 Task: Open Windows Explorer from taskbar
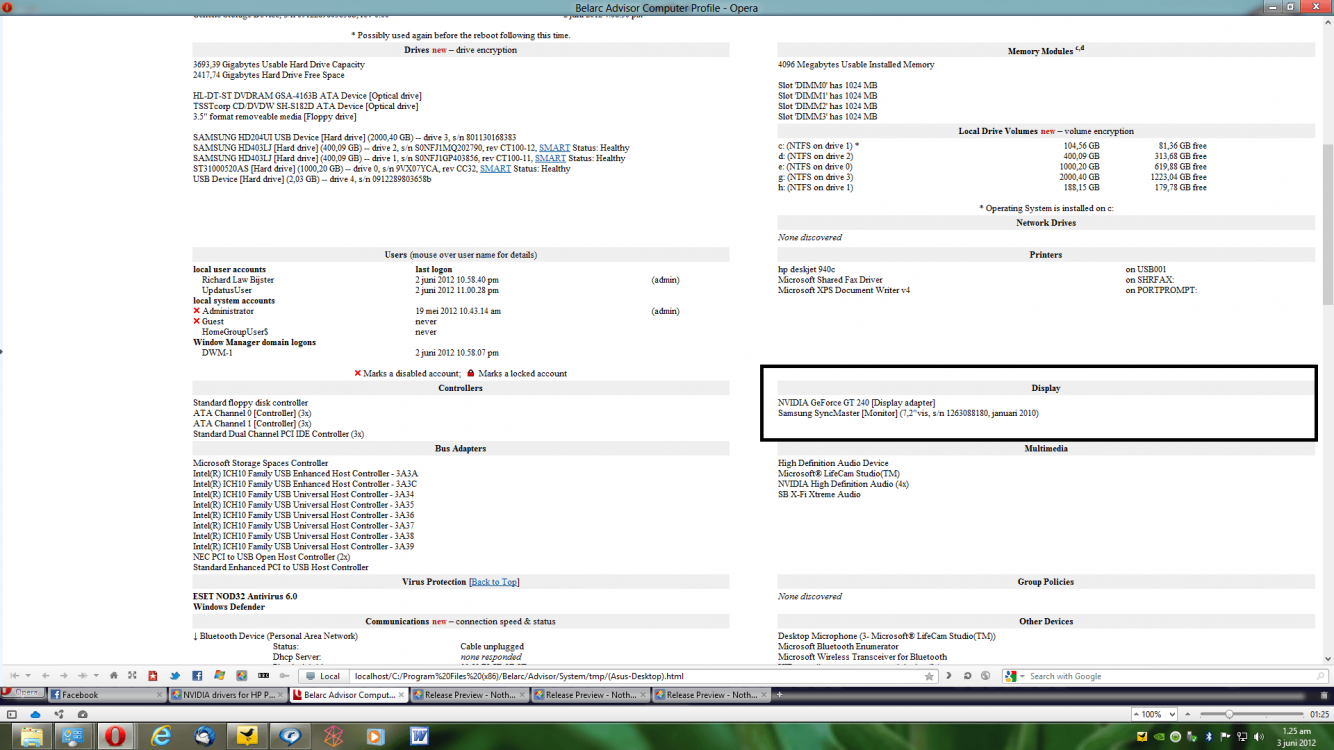coord(31,736)
